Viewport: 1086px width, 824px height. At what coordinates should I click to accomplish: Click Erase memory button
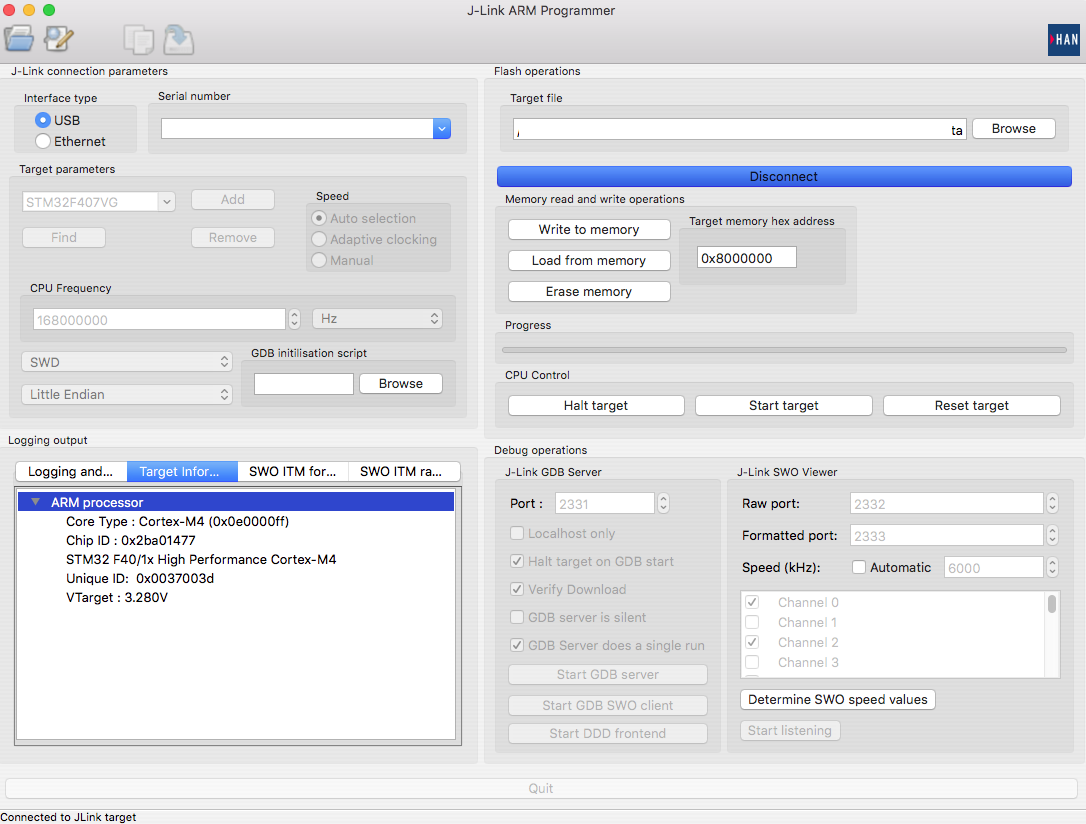tap(589, 292)
